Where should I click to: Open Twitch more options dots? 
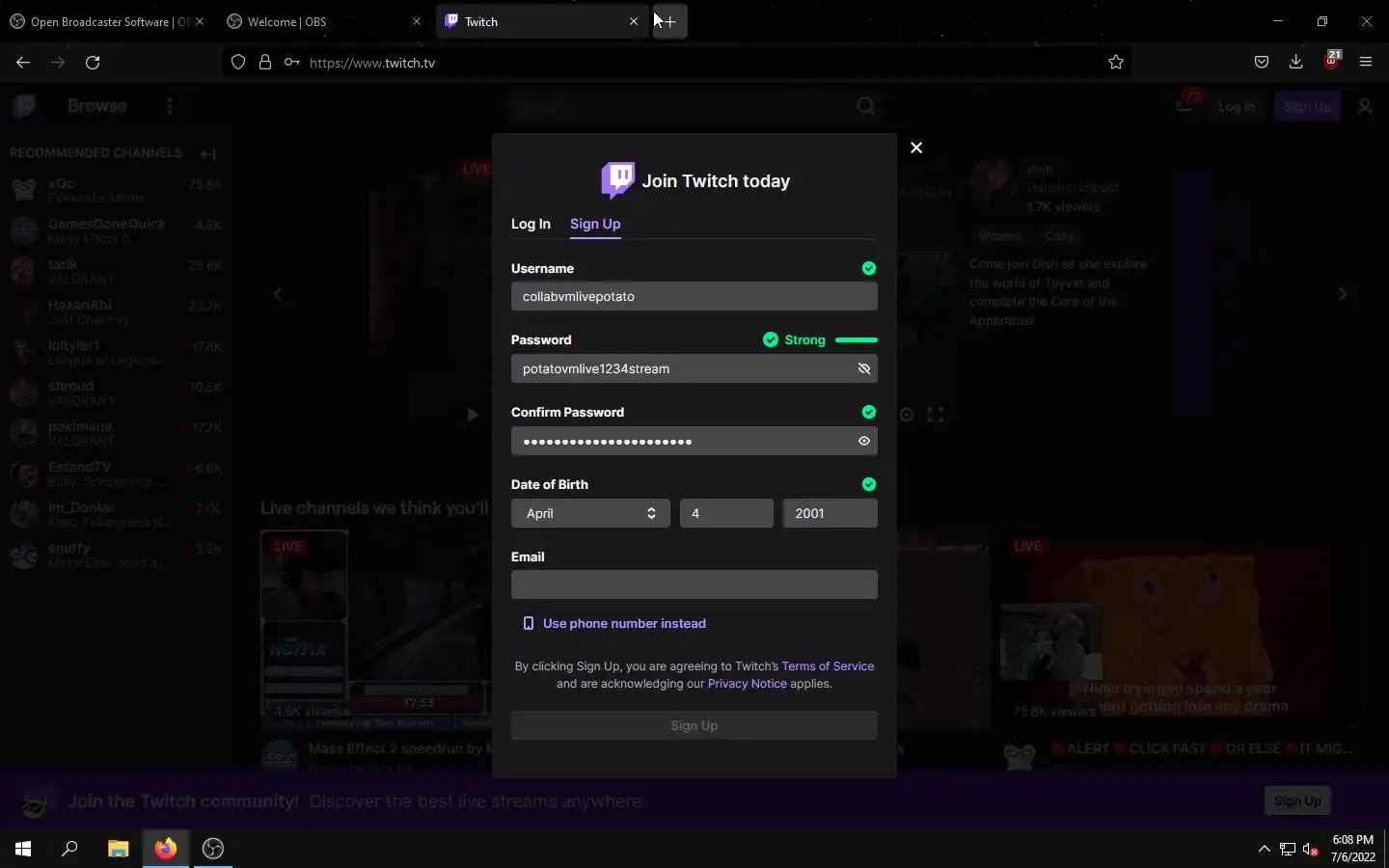170,106
